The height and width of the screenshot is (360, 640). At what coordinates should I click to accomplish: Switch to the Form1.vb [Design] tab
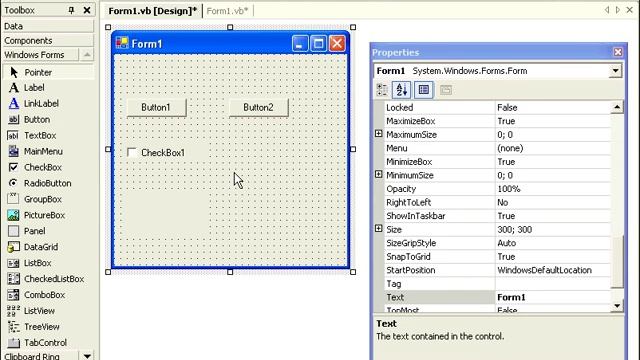click(x=152, y=11)
